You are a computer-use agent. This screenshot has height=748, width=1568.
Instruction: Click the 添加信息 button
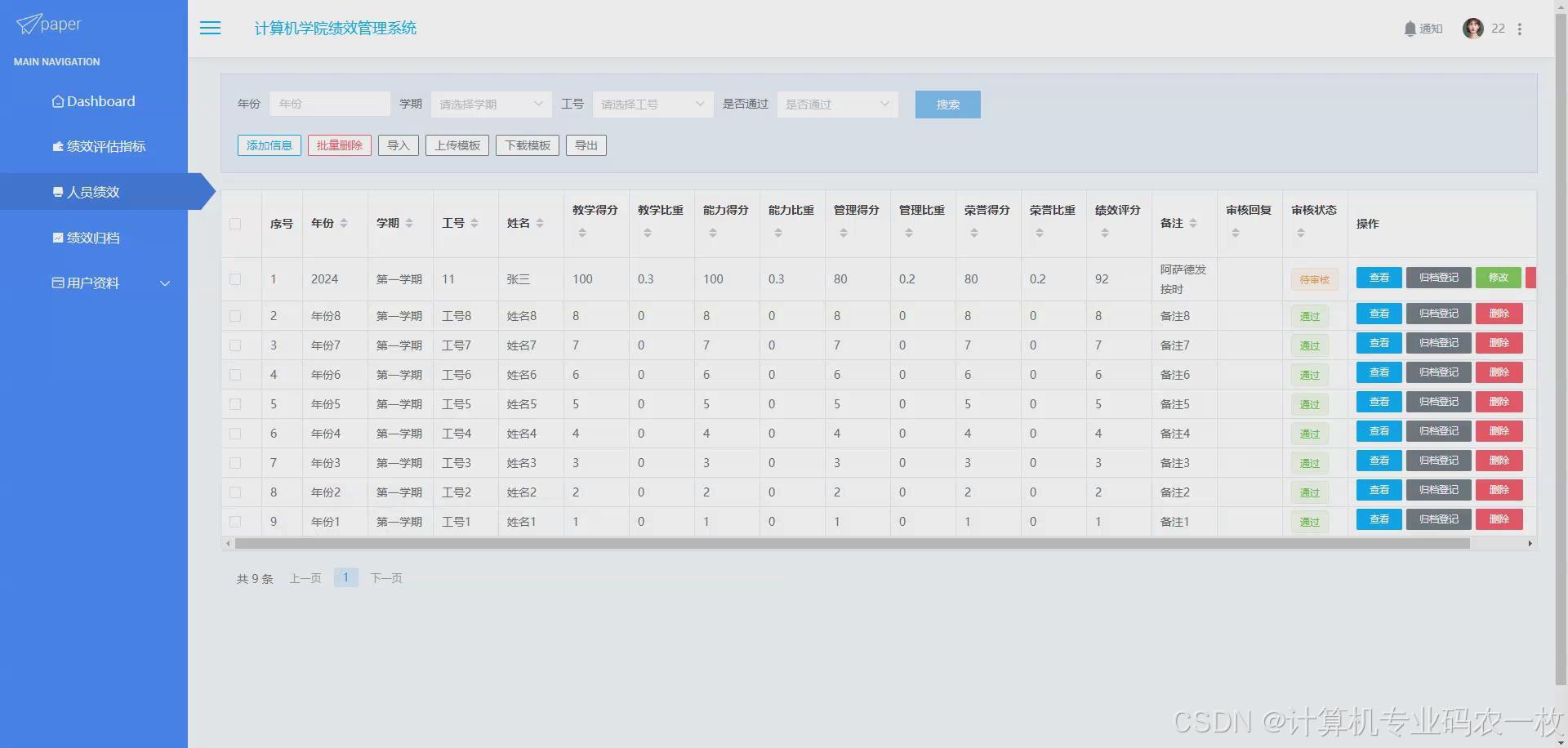pyautogui.click(x=269, y=145)
